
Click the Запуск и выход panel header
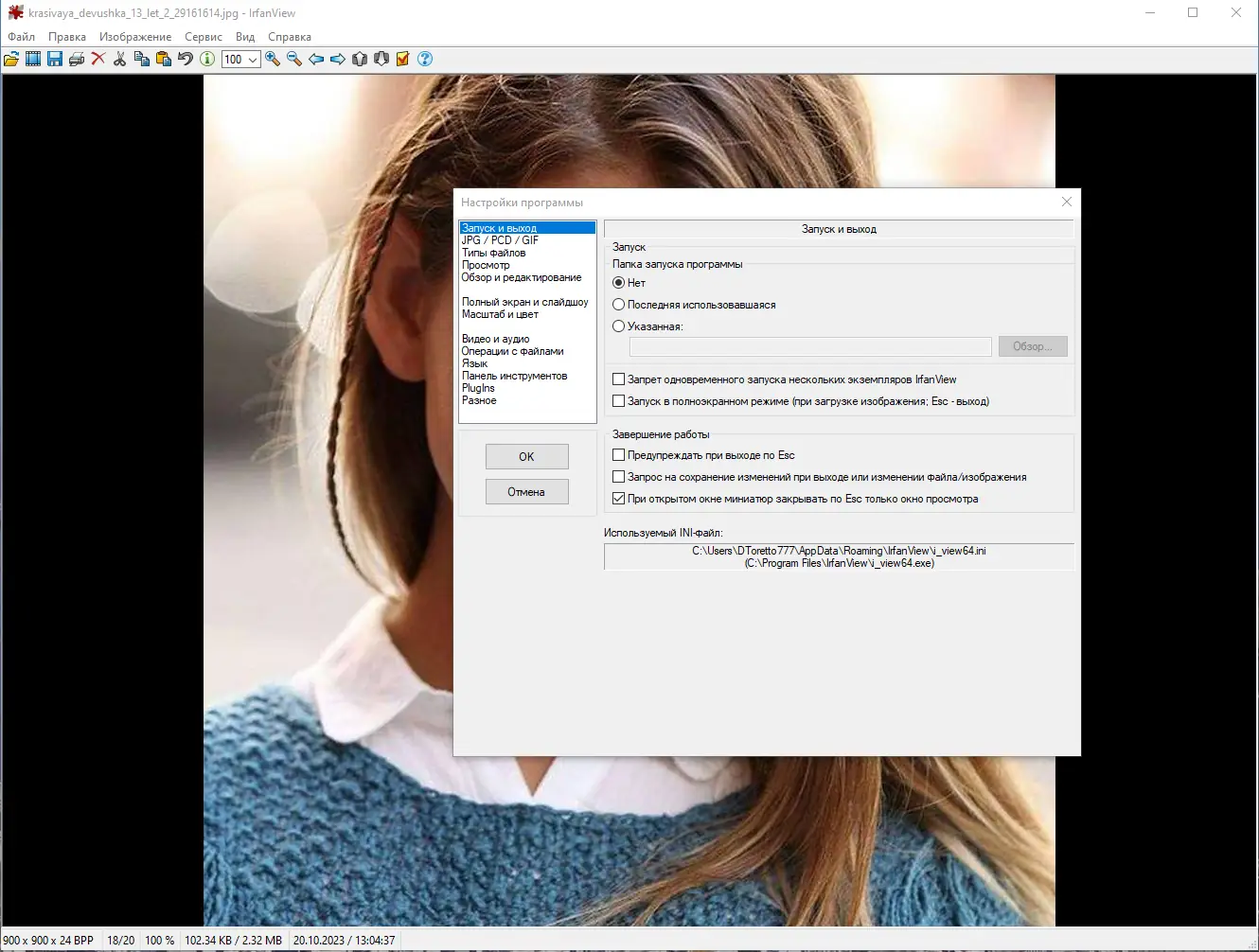click(x=839, y=229)
